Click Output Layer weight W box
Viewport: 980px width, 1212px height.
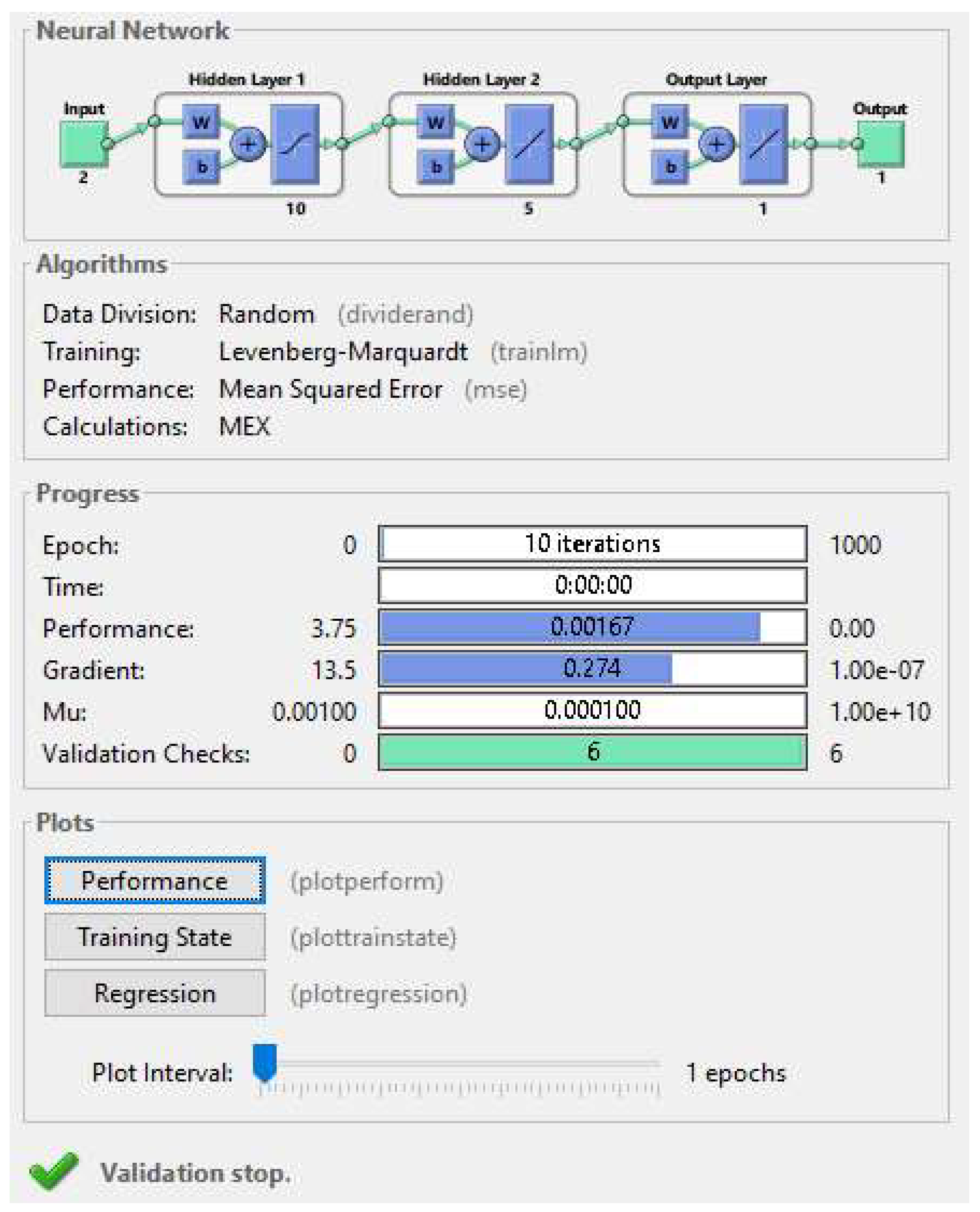click(x=670, y=122)
